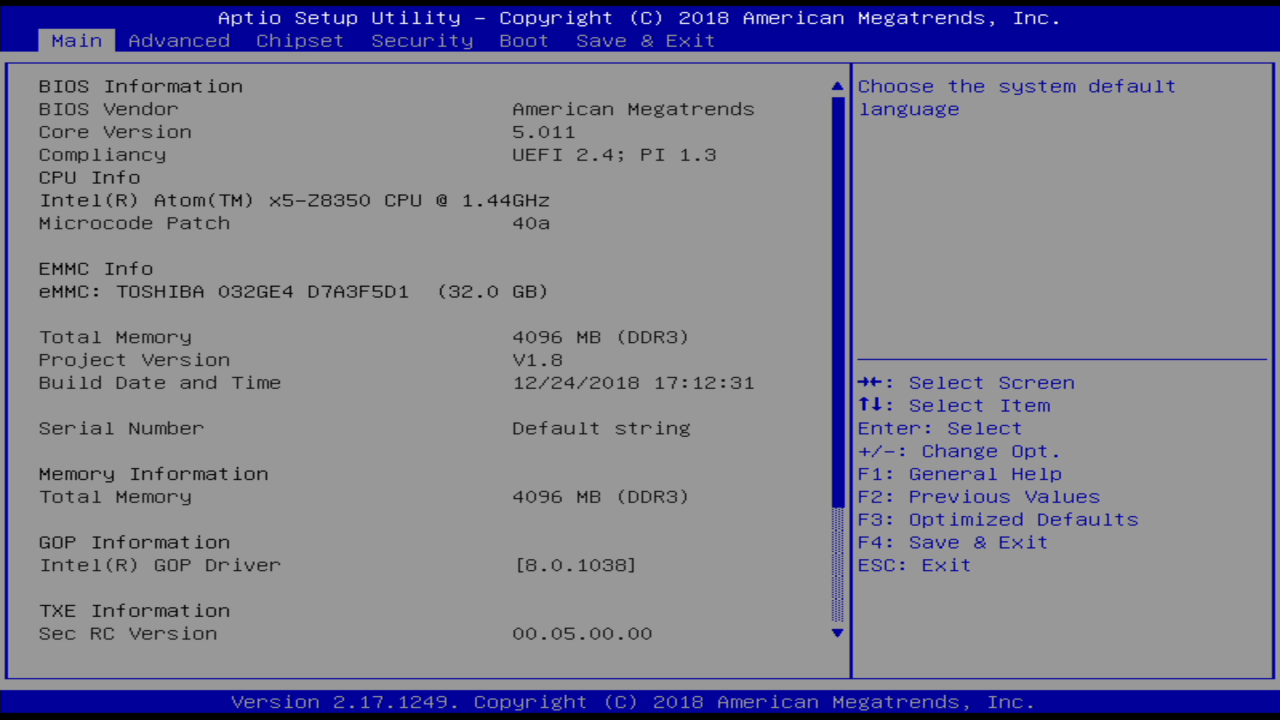Select the BIOS Vendor row label
Viewport: 1280px width, 720px height.
109,109
